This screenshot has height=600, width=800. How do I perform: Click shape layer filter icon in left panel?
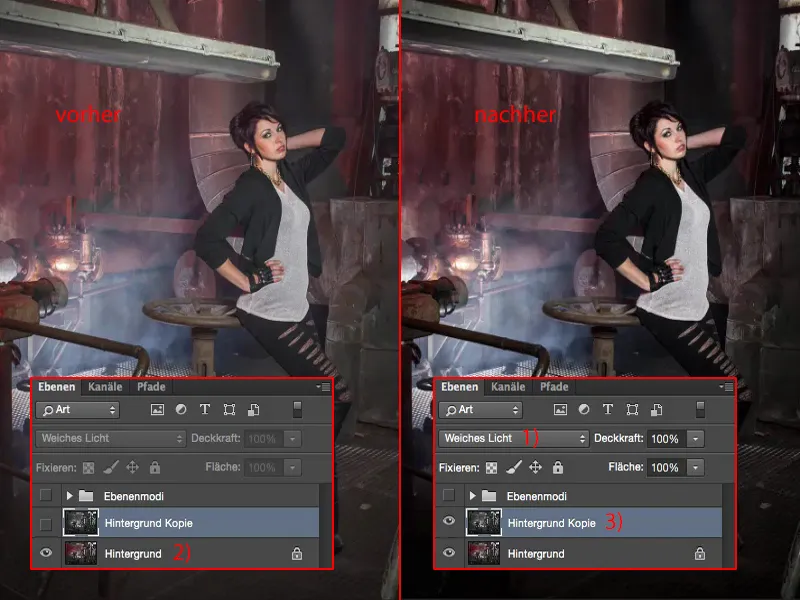[229, 410]
